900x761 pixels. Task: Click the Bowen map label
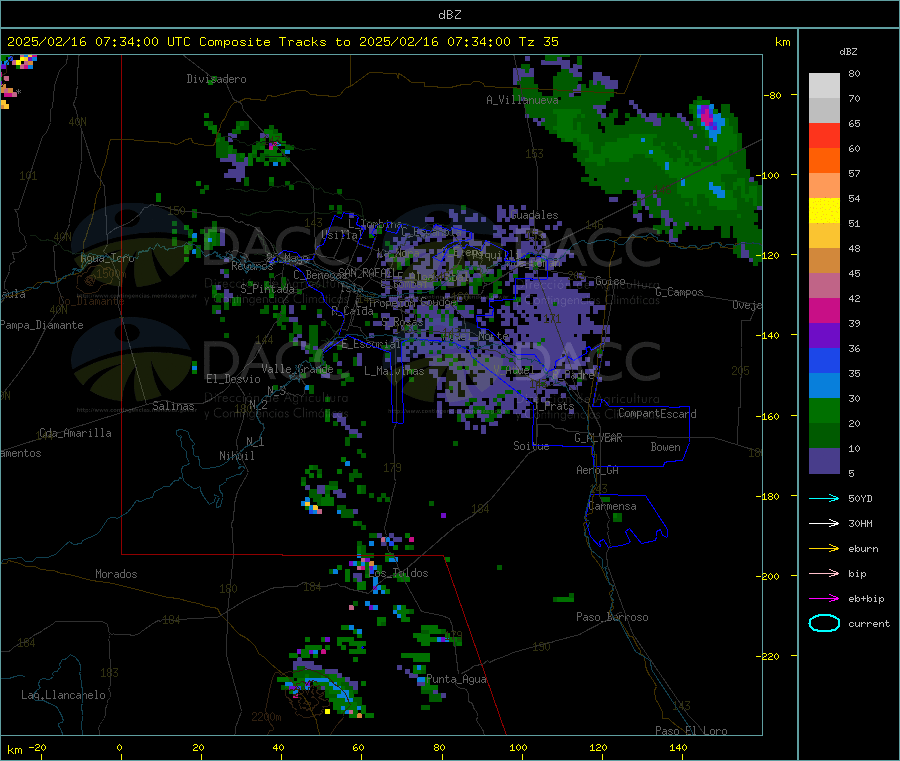click(x=665, y=447)
